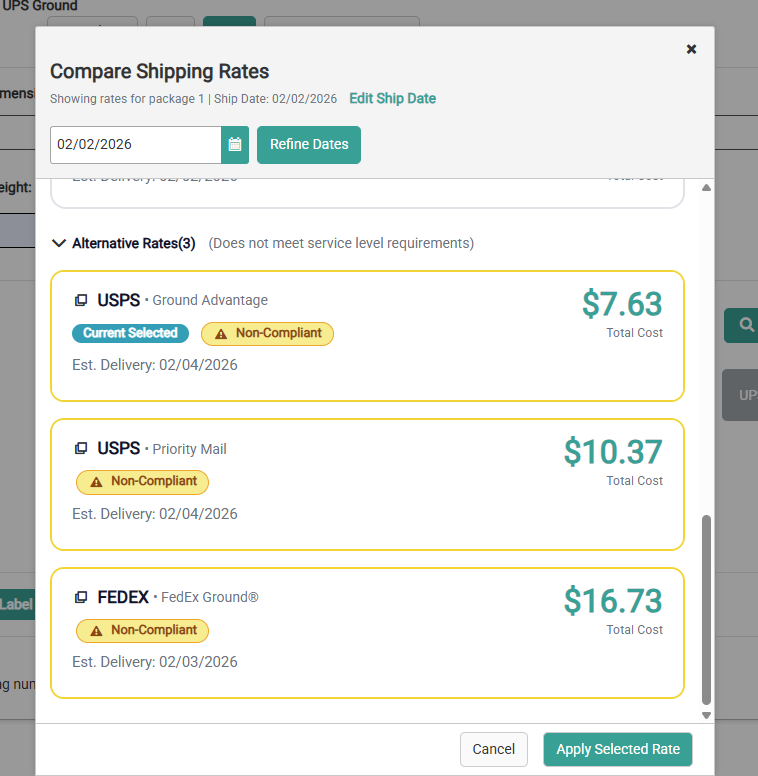The width and height of the screenshot is (758, 776).
Task: Apply the selected rate
Action: click(x=617, y=749)
